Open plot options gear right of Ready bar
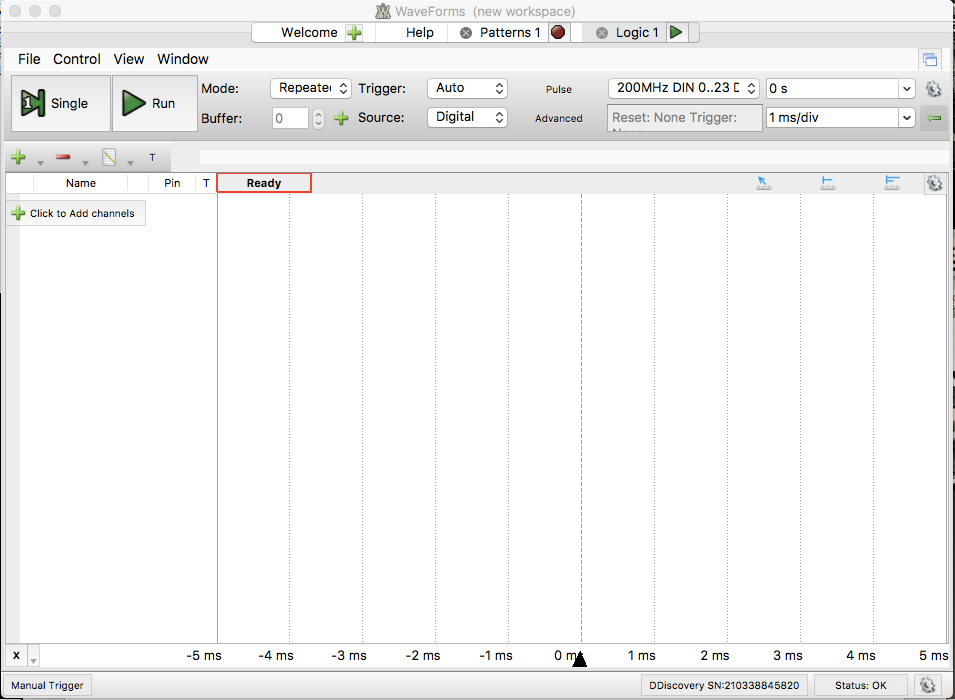Image resolution: width=955 pixels, height=700 pixels. click(934, 183)
